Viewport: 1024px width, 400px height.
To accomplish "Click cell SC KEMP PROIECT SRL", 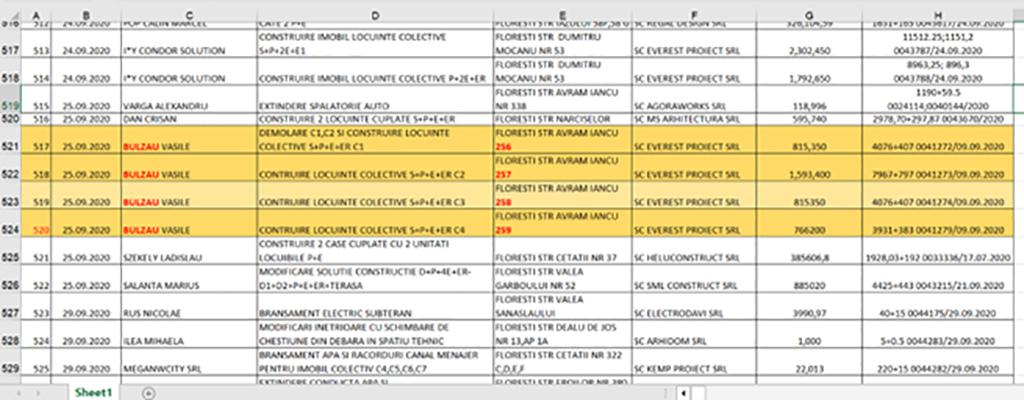I will [695, 361].
